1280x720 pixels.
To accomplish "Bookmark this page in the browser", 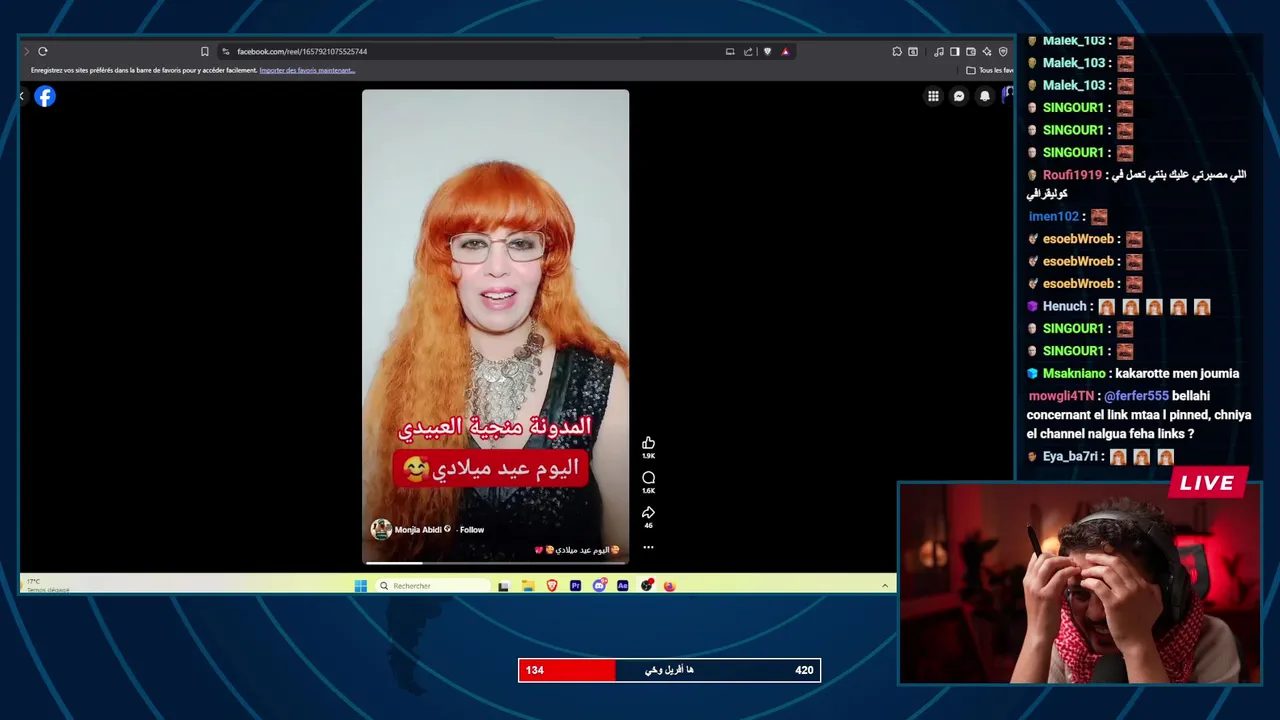I will pos(205,51).
